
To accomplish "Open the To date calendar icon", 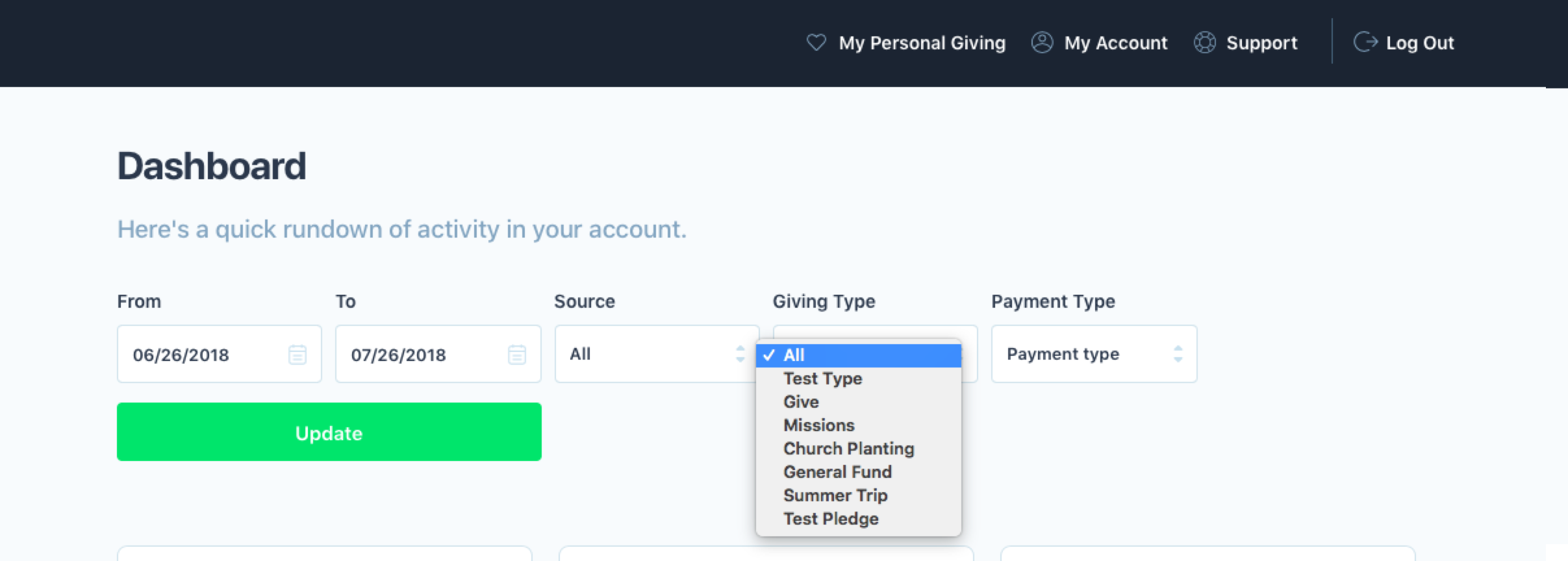I will tap(516, 355).
